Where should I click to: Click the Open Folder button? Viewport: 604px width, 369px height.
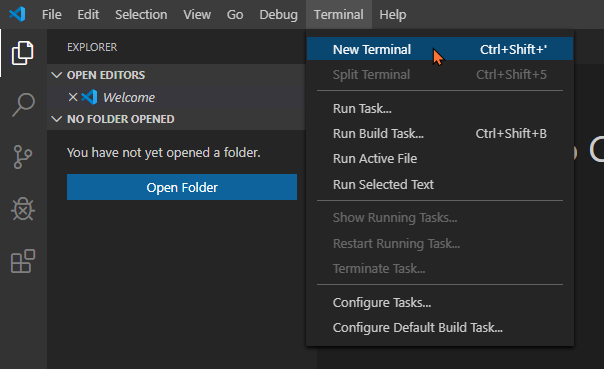(x=182, y=187)
